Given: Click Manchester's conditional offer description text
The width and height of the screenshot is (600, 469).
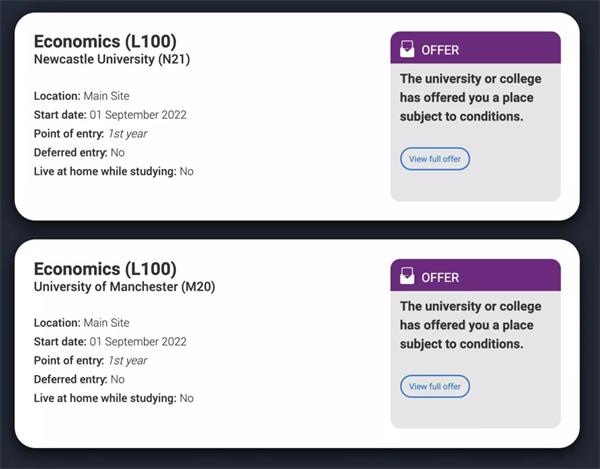Looking at the screenshot, I should [471, 325].
